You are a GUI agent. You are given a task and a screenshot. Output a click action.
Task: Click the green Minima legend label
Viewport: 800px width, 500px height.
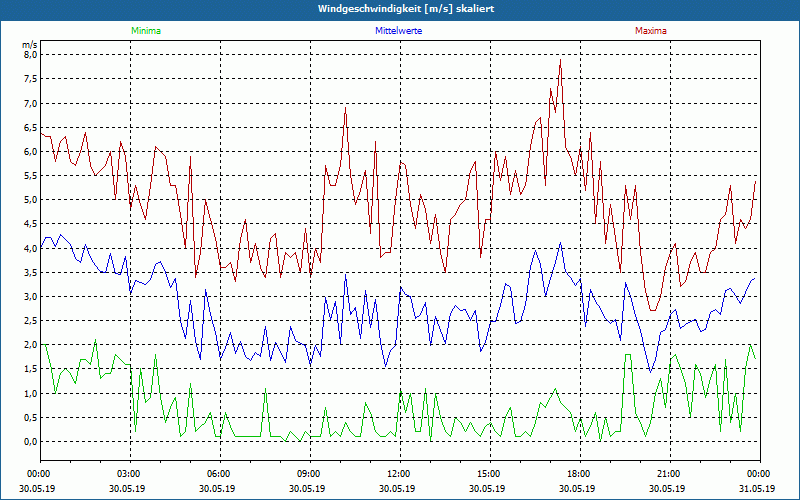point(146,31)
